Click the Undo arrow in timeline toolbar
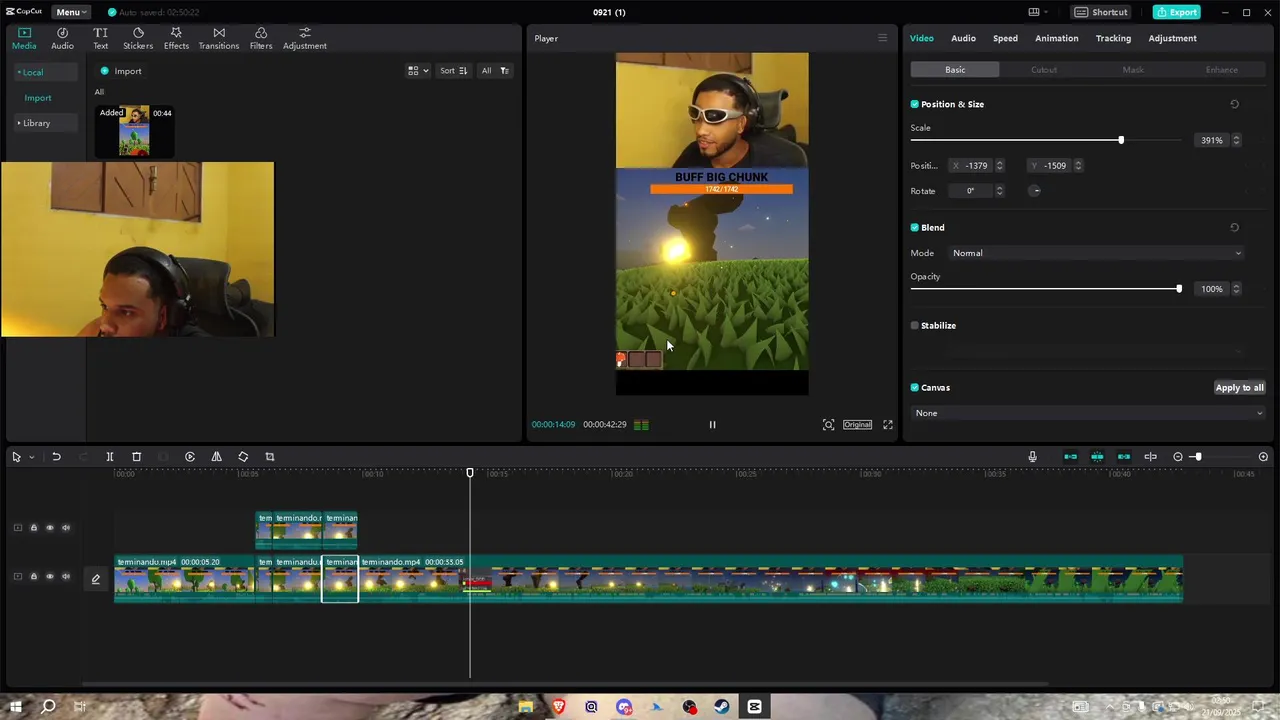The width and height of the screenshot is (1280, 720). (x=56, y=457)
